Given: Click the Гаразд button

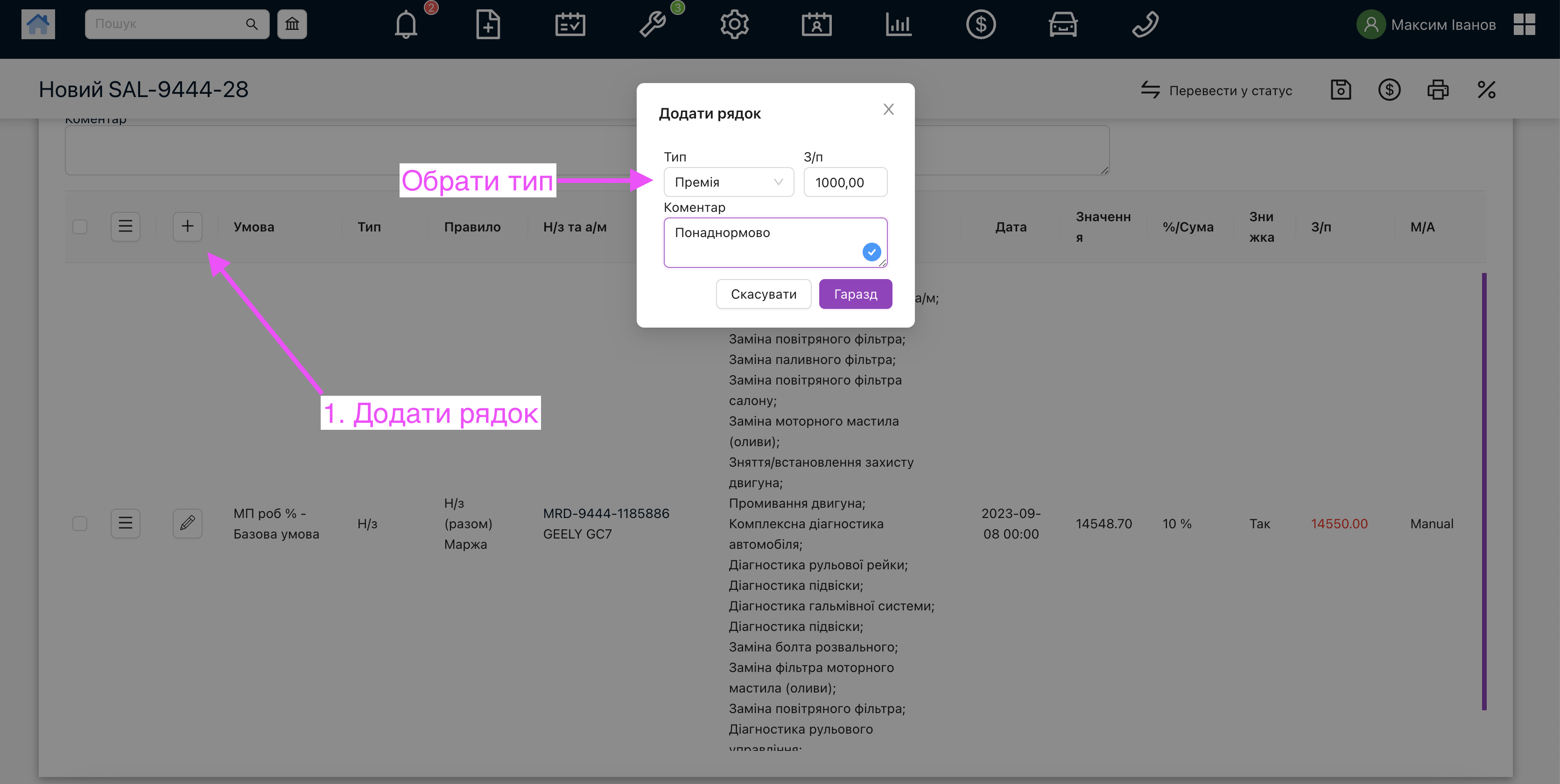Looking at the screenshot, I should (855, 294).
